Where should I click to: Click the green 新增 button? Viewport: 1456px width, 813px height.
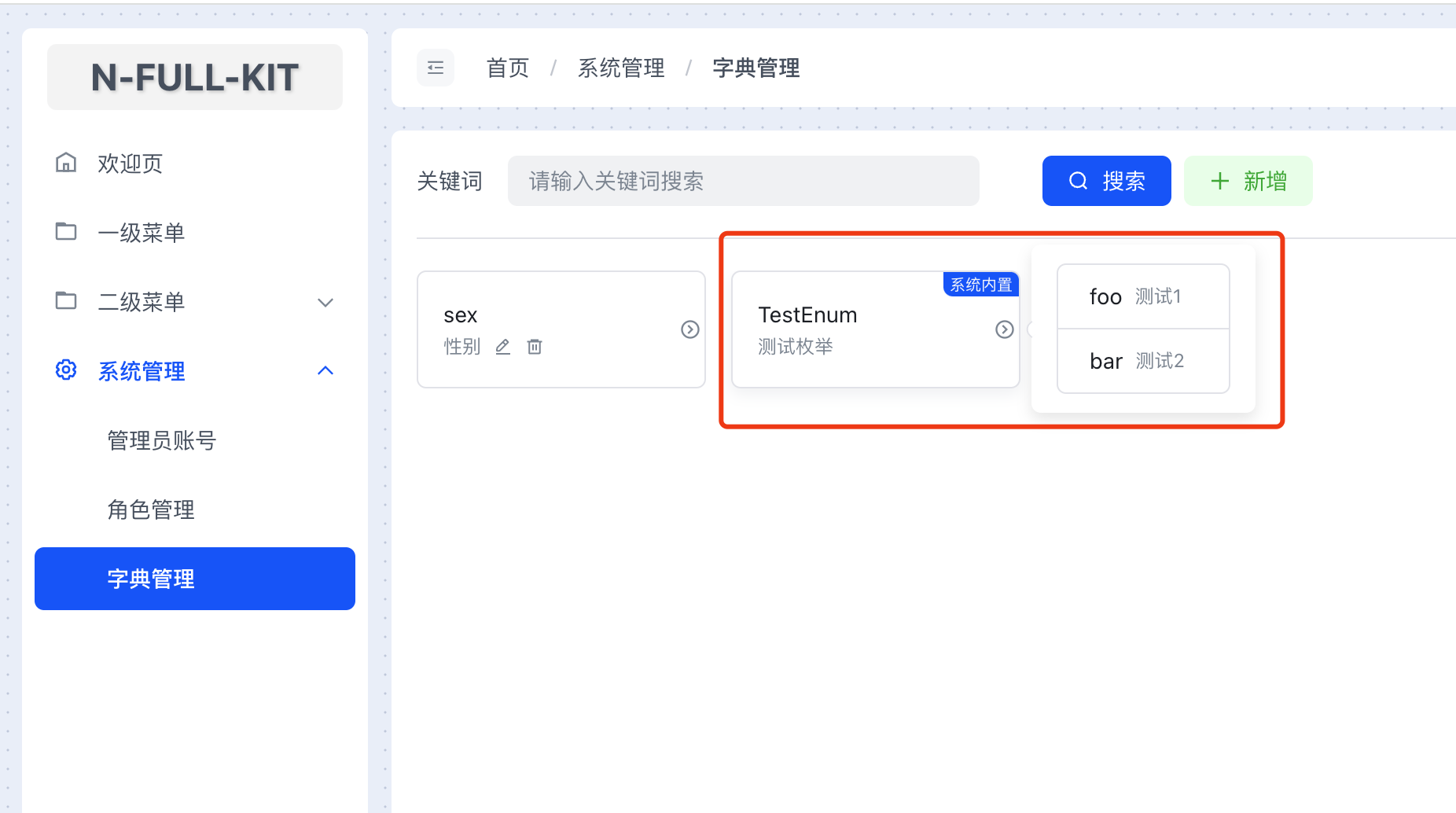[1248, 180]
